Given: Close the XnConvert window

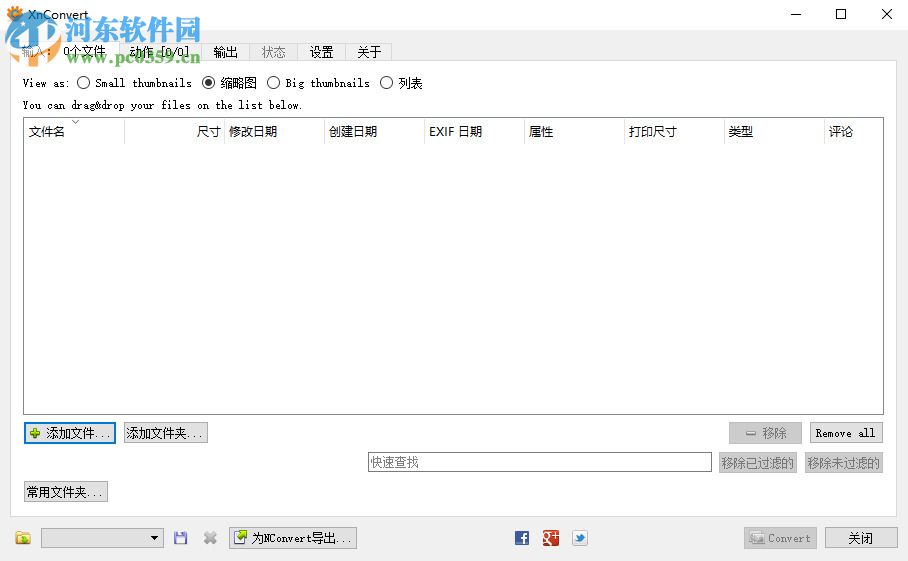Looking at the screenshot, I should point(887,14).
